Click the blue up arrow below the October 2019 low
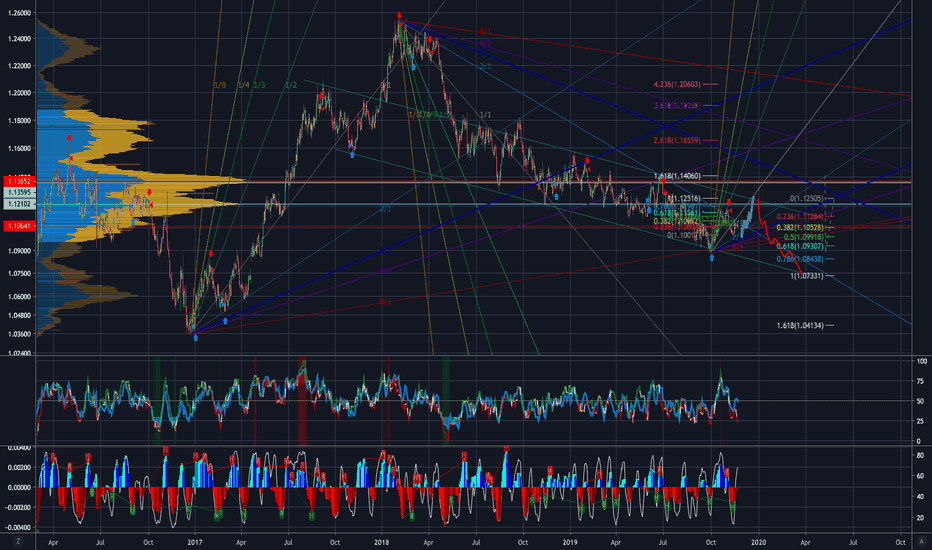The width and height of the screenshot is (932, 550). pos(711,271)
